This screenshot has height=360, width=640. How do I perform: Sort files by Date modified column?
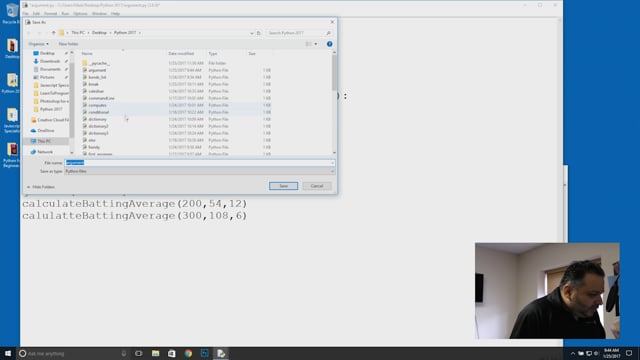tap(181, 53)
